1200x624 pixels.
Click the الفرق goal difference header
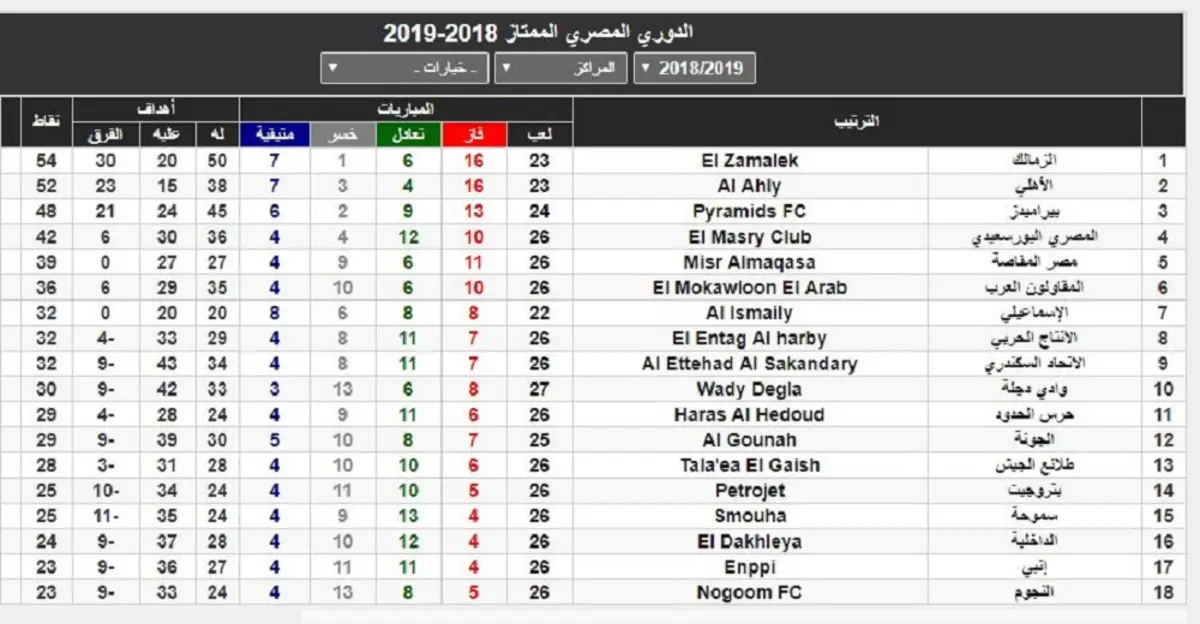(x=107, y=134)
